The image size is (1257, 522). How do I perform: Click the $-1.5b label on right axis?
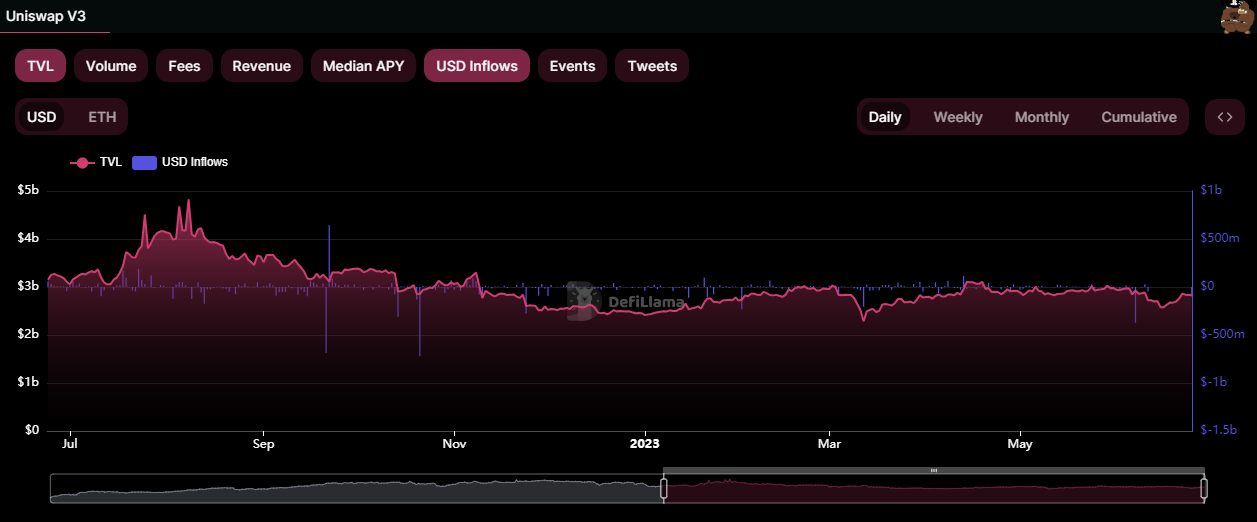click(x=1219, y=430)
